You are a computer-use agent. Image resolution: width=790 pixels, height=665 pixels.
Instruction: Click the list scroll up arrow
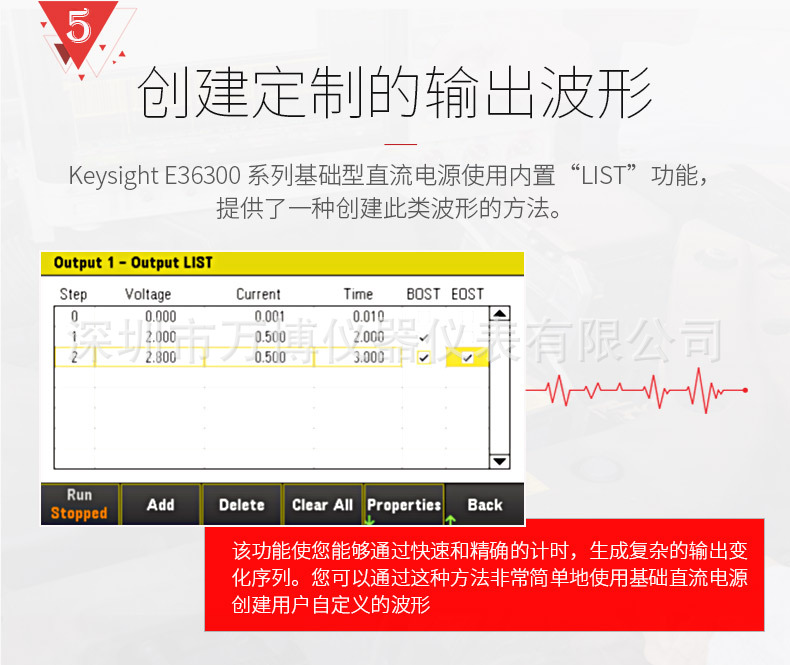pos(500,313)
